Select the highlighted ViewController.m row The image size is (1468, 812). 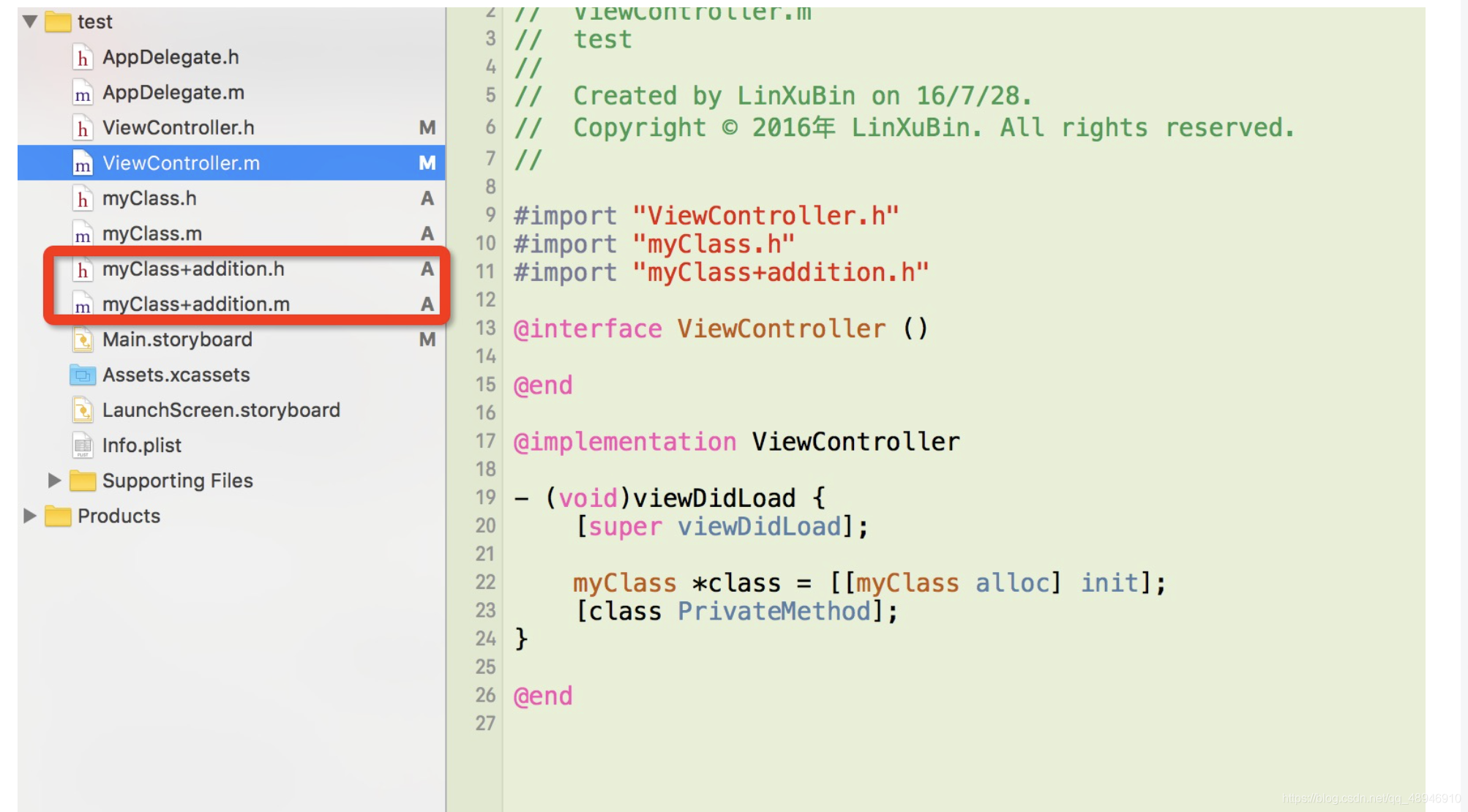click(231, 163)
